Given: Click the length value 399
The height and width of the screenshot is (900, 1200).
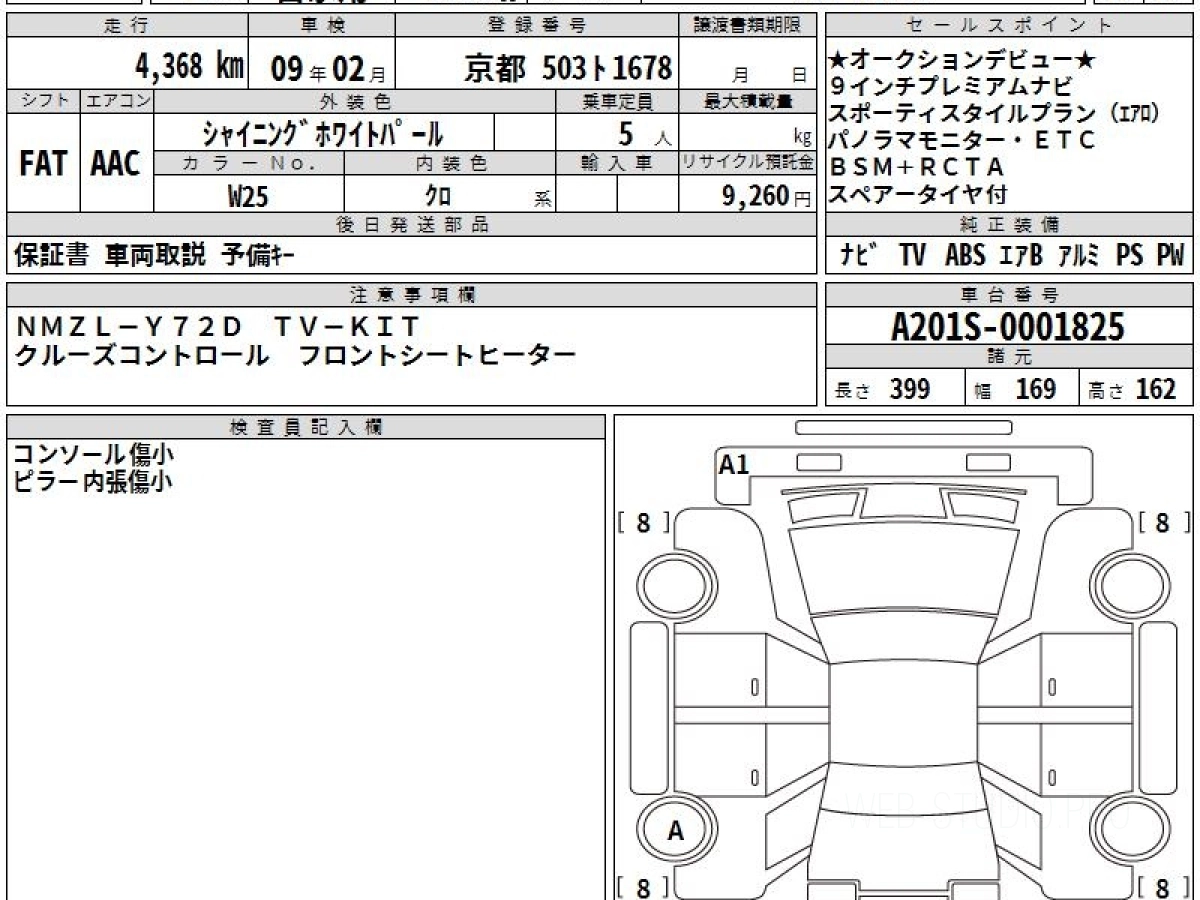Looking at the screenshot, I should (910, 389).
